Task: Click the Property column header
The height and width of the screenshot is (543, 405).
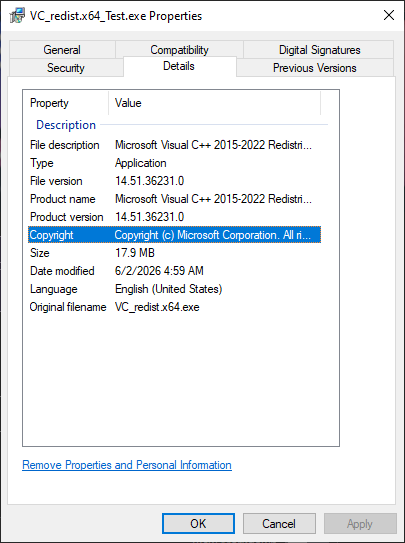Action: [x=66, y=103]
